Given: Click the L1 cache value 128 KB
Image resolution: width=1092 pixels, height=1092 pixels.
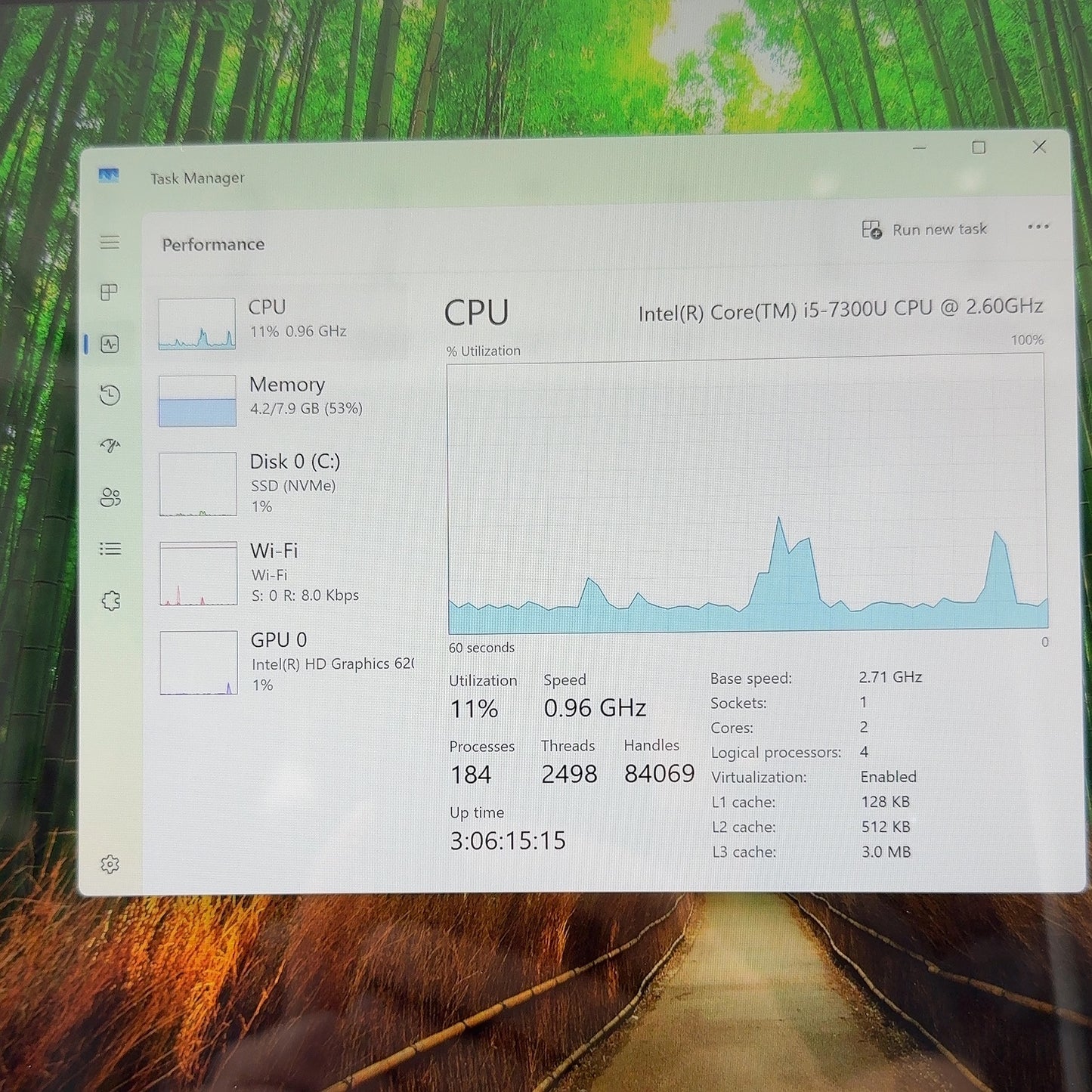Looking at the screenshot, I should click(x=886, y=802).
